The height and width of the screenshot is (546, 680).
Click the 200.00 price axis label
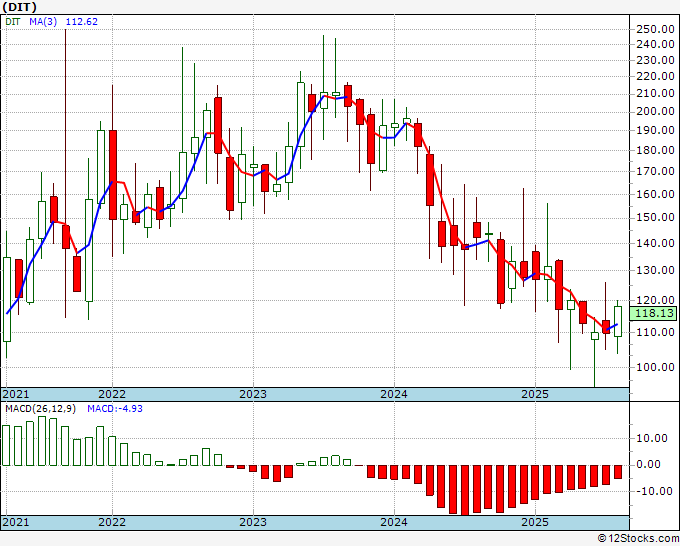[x=655, y=111]
